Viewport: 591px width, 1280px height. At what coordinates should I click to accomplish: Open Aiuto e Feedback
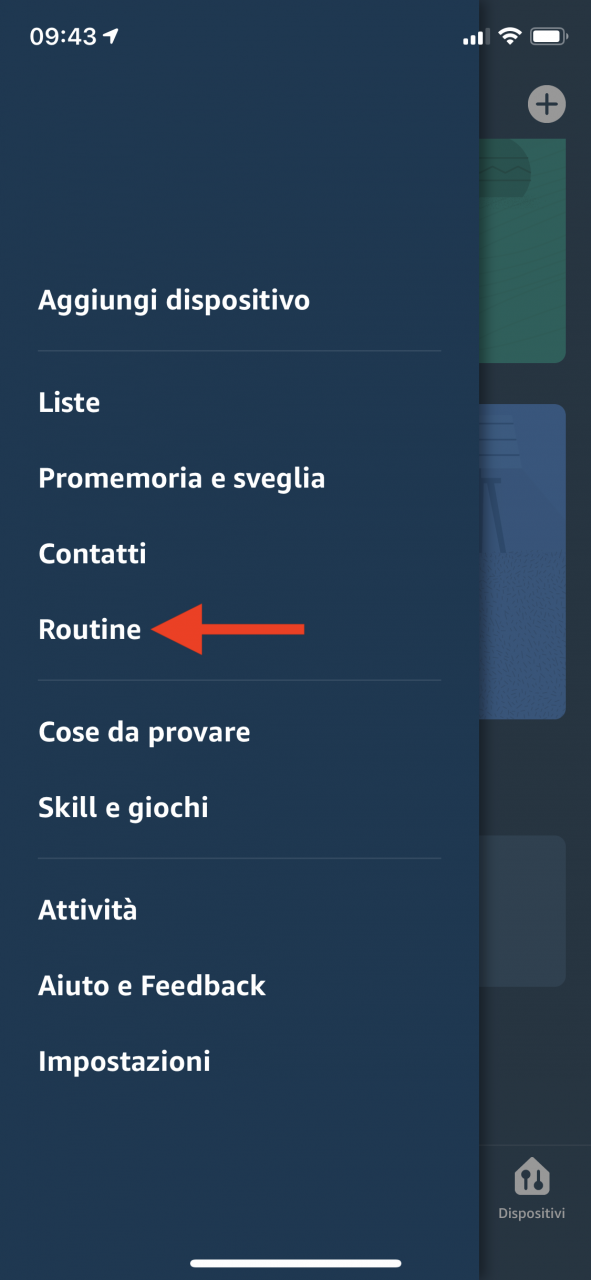pos(152,985)
